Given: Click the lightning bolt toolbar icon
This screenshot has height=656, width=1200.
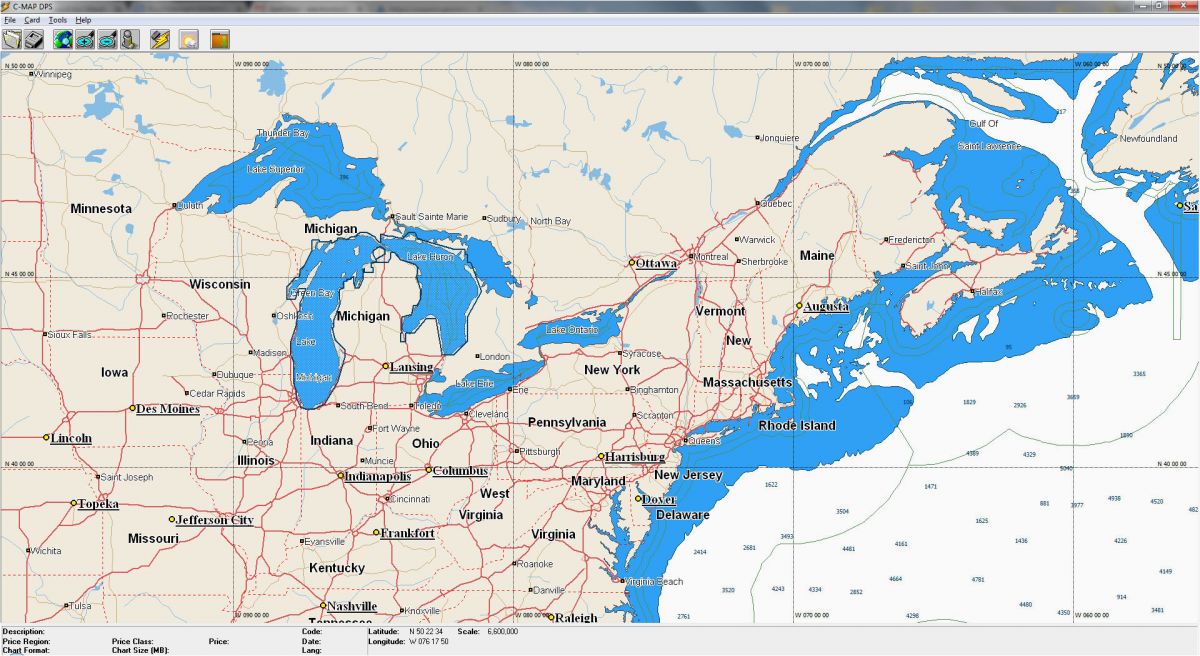Looking at the screenshot, I should 159,39.
